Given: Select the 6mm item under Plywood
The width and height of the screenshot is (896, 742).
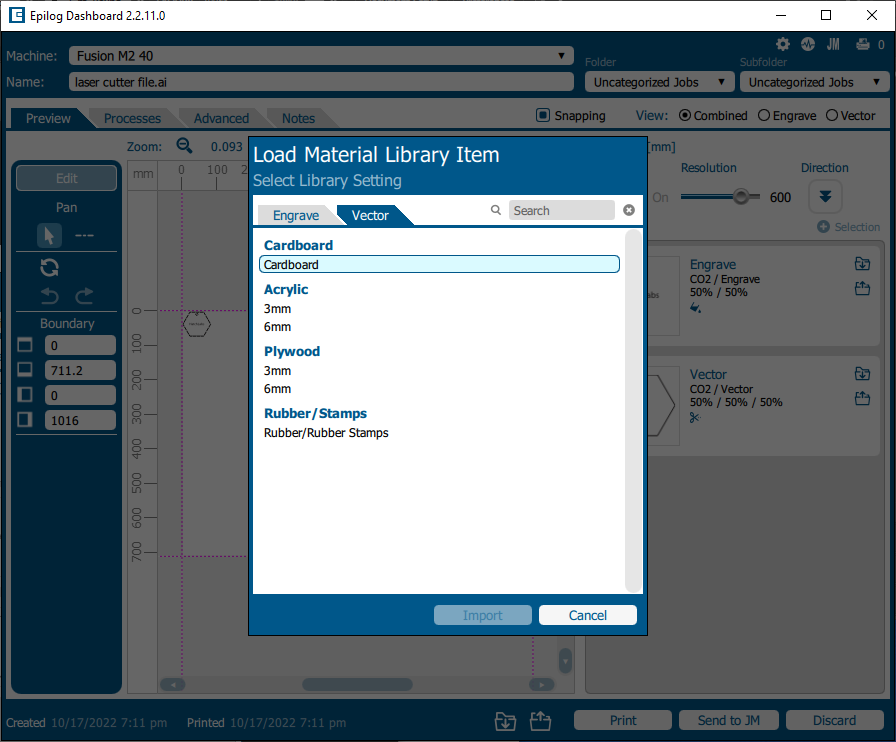Looking at the screenshot, I should [278, 389].
